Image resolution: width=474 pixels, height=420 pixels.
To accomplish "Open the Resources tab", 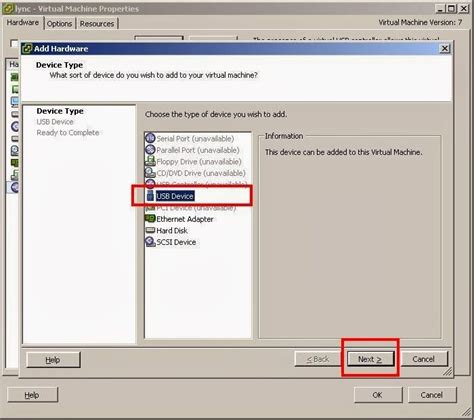I will click(x=97, y=24).
